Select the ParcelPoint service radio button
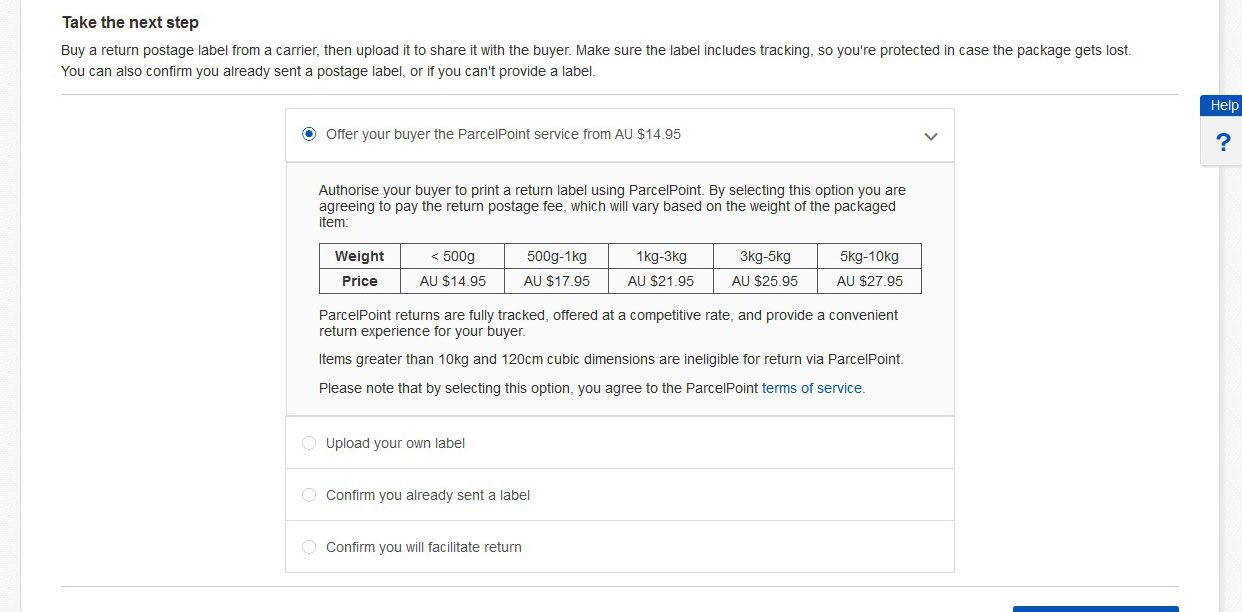 click(309, 134)
